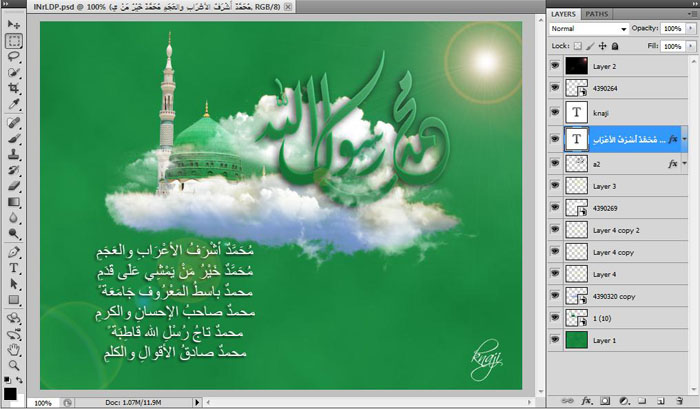The image size is (700, 409).
Task: Open the blend mode Normal dropdown
Action: coord(588,29)
